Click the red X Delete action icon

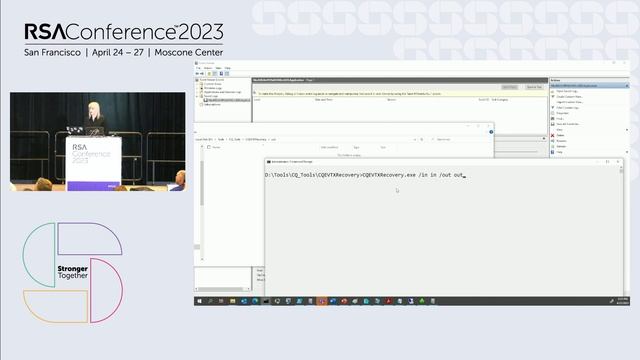point(553,136)
